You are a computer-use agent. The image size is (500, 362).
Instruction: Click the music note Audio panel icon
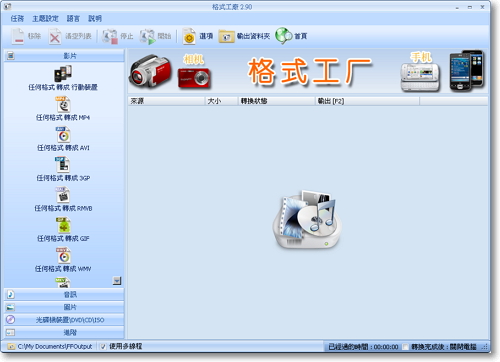pos(11,294)
